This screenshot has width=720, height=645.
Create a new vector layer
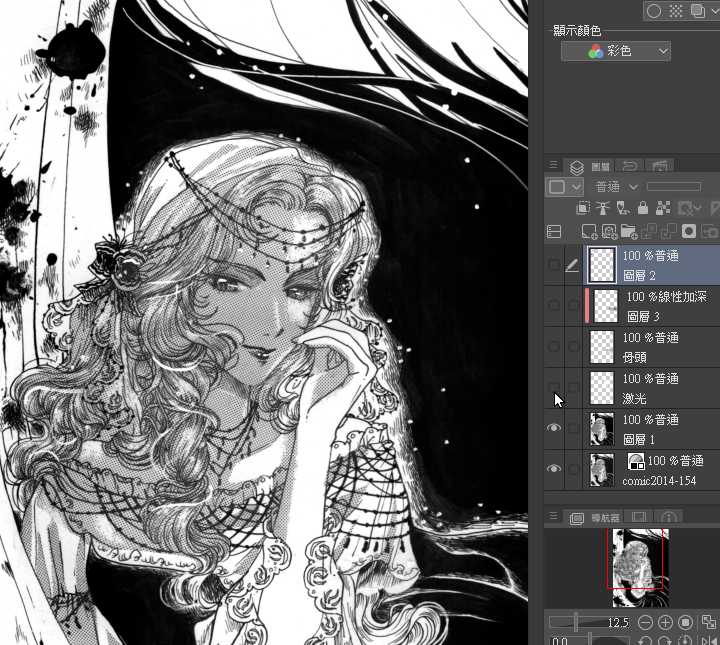(x=609, y=231)
